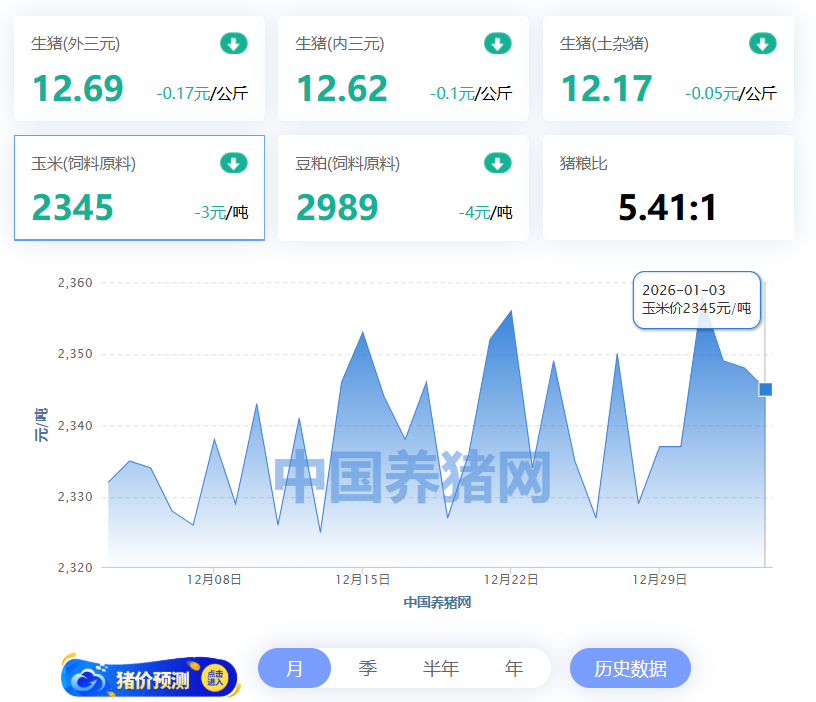Image resolution: width=816 pixels, height=702 pixels.
Task: Select the 年 time range
Action: click(x=514, y=669)
